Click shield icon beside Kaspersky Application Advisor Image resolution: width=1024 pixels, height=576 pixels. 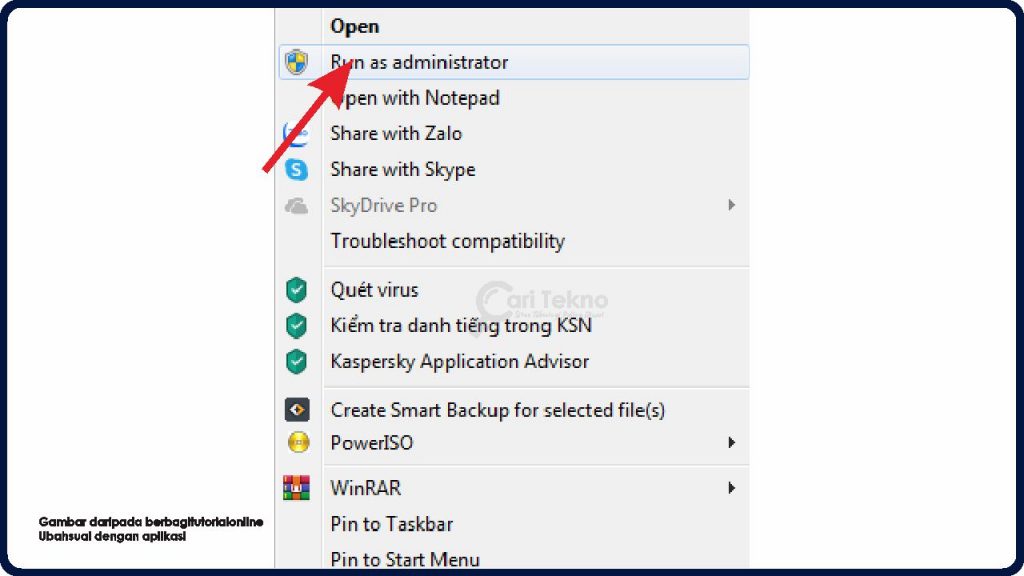[296, 362]
